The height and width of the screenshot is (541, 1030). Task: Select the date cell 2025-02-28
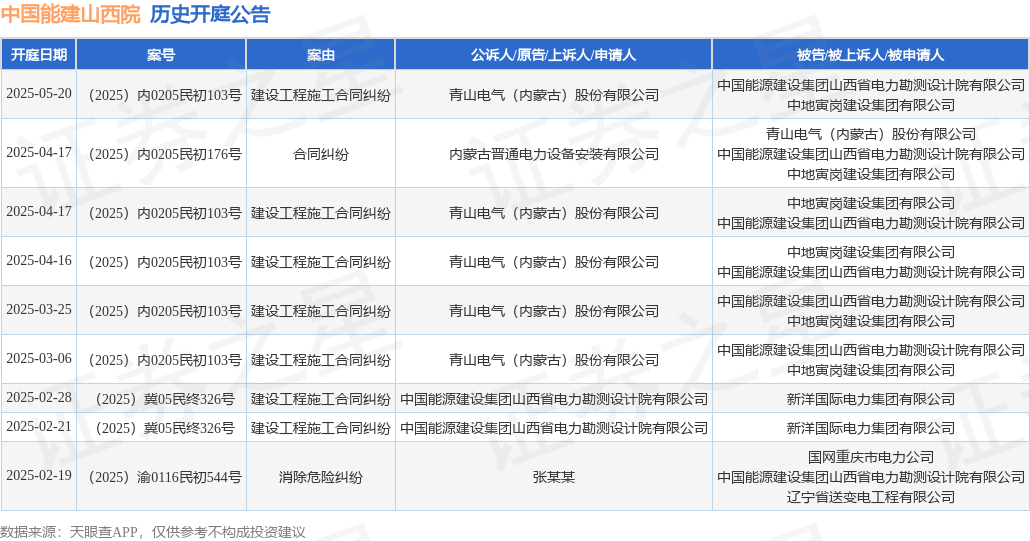click(x=39, y=398)
